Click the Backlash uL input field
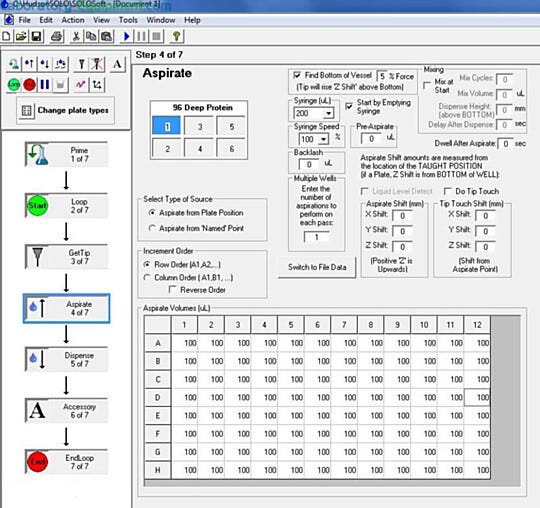 coord(309,164)
